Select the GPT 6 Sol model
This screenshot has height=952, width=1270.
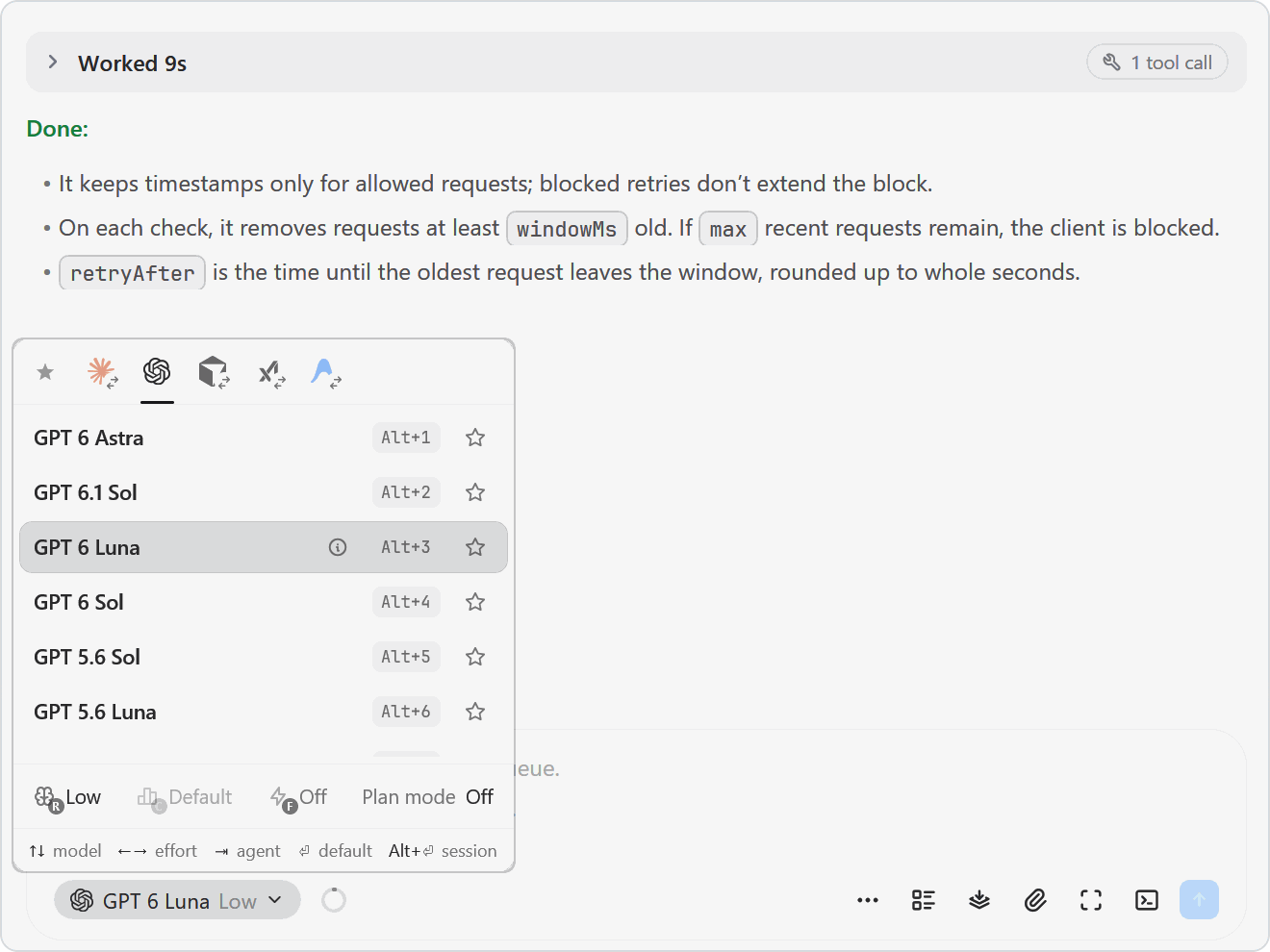point(264,602)
